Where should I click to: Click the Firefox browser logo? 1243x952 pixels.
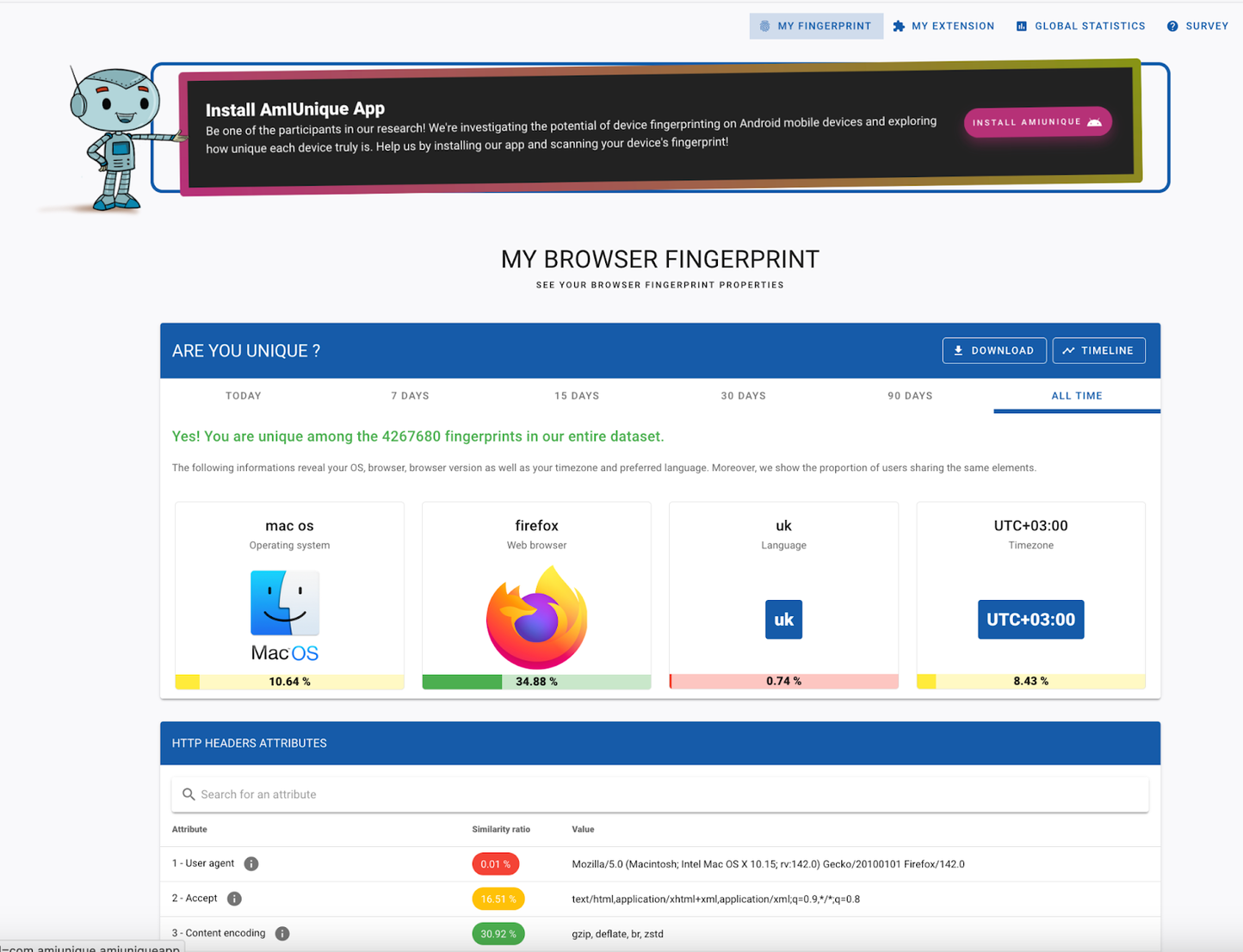pos(536,618)
